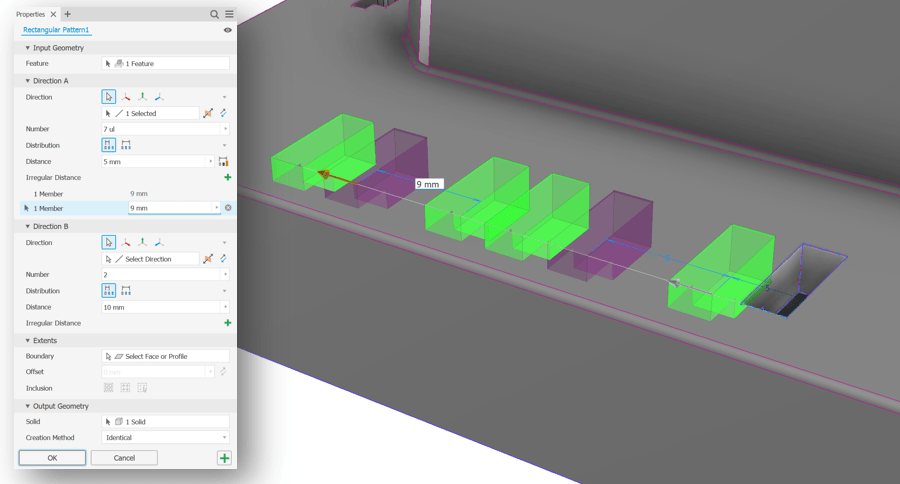Select the red X-axis direction in Direction A

pos(126,97)
